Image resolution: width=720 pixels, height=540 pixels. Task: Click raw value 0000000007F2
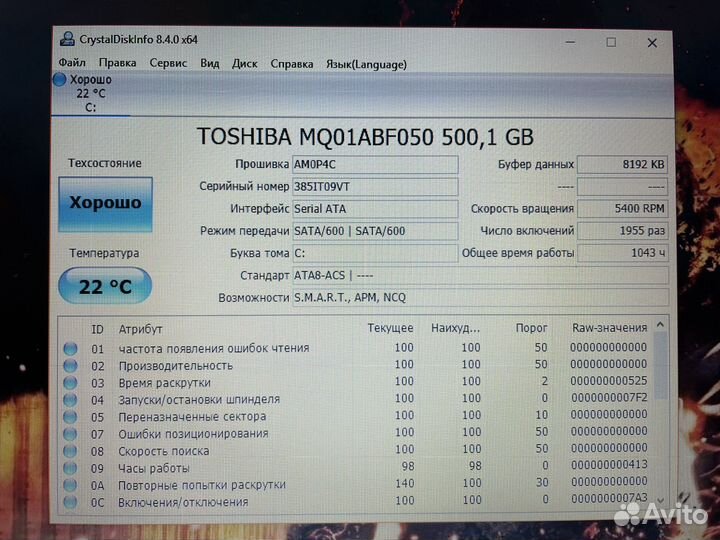click(x=609, y=398)
